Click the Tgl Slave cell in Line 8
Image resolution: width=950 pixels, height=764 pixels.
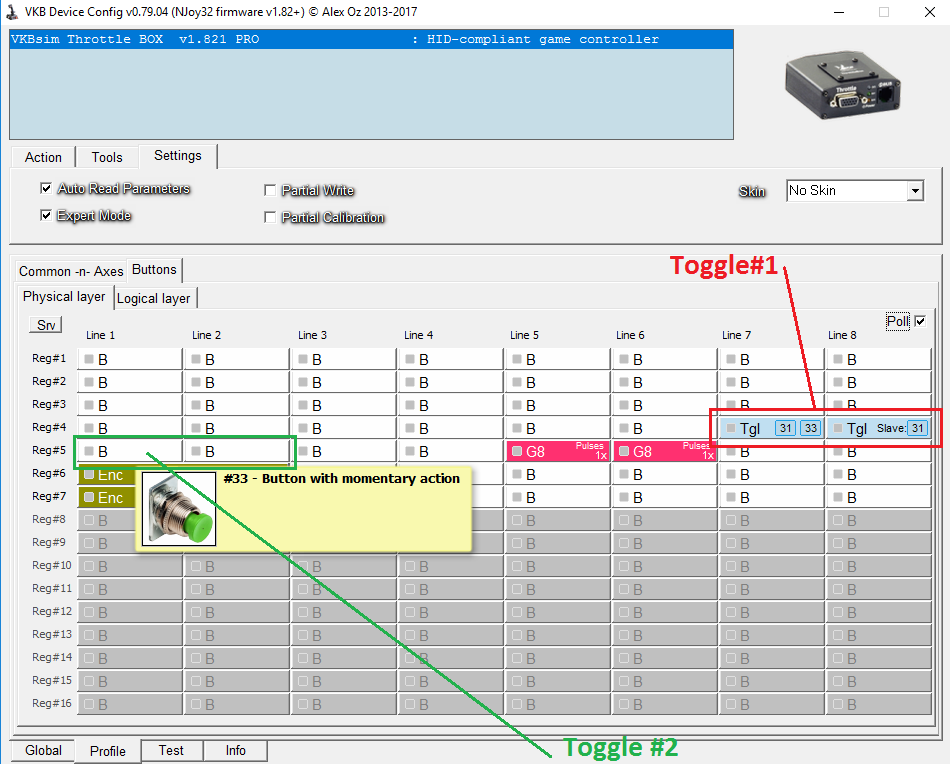879,428
